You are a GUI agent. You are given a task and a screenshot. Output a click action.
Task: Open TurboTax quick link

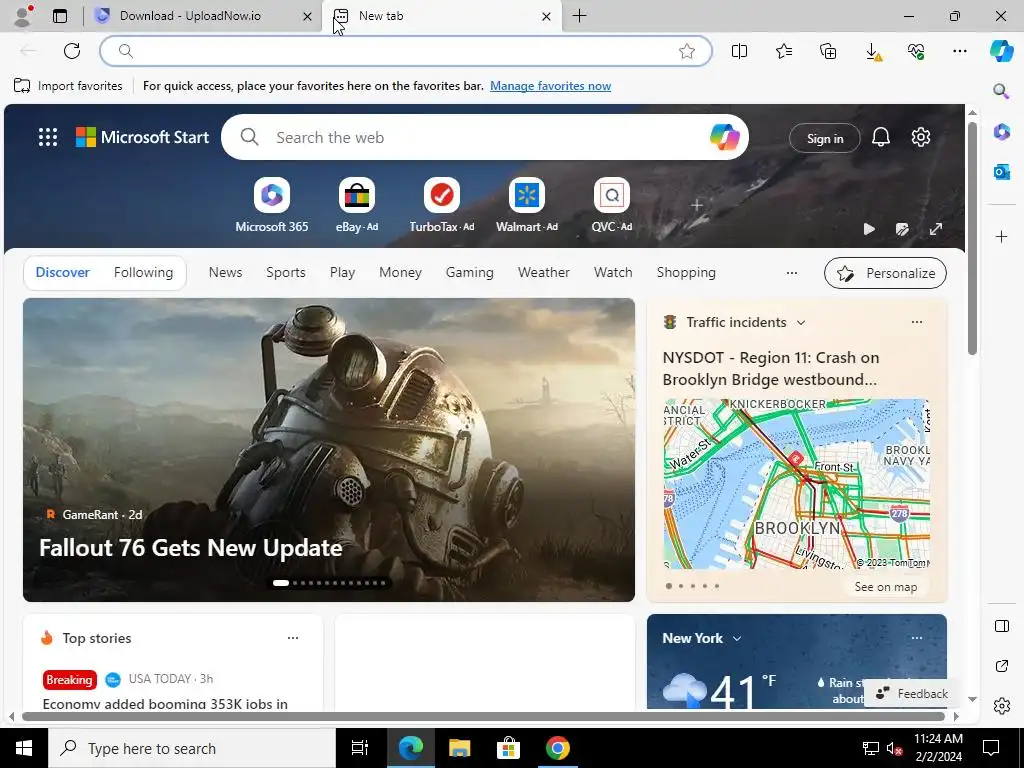click(x=441, y=205)
